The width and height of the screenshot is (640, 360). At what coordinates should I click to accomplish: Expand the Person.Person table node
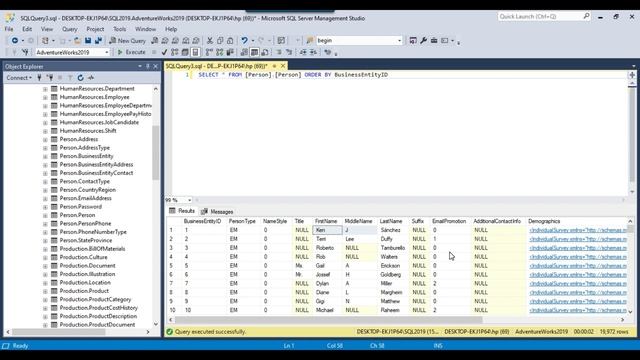click(x=45, y=215)
